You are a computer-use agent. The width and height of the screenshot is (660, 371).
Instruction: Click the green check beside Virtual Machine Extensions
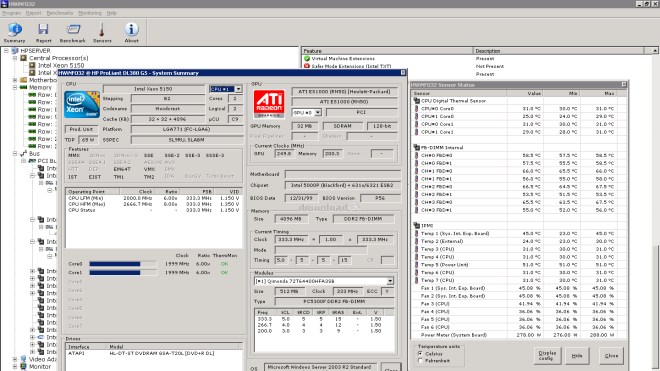point(307,59)
